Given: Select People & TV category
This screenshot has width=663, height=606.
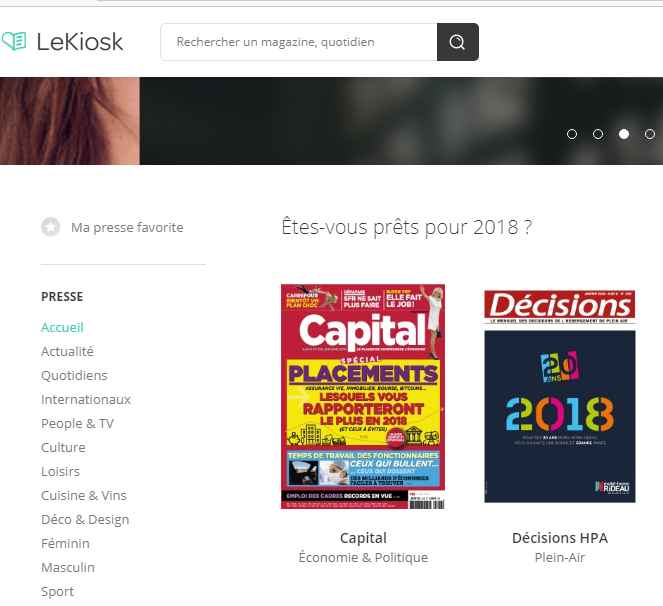Looking at the screenshot, I should (77, 423).
